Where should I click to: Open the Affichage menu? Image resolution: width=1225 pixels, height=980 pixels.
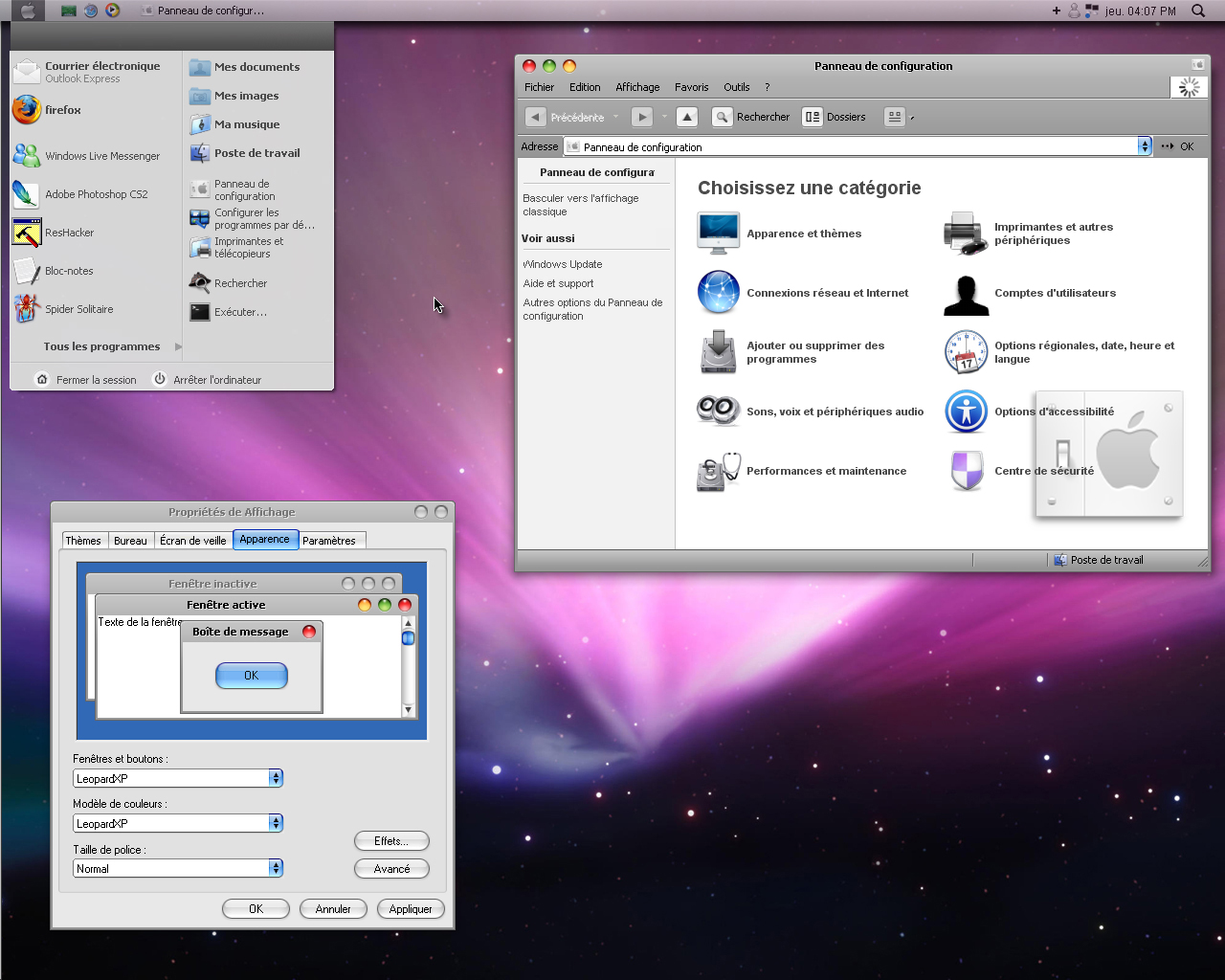(637, 87)
